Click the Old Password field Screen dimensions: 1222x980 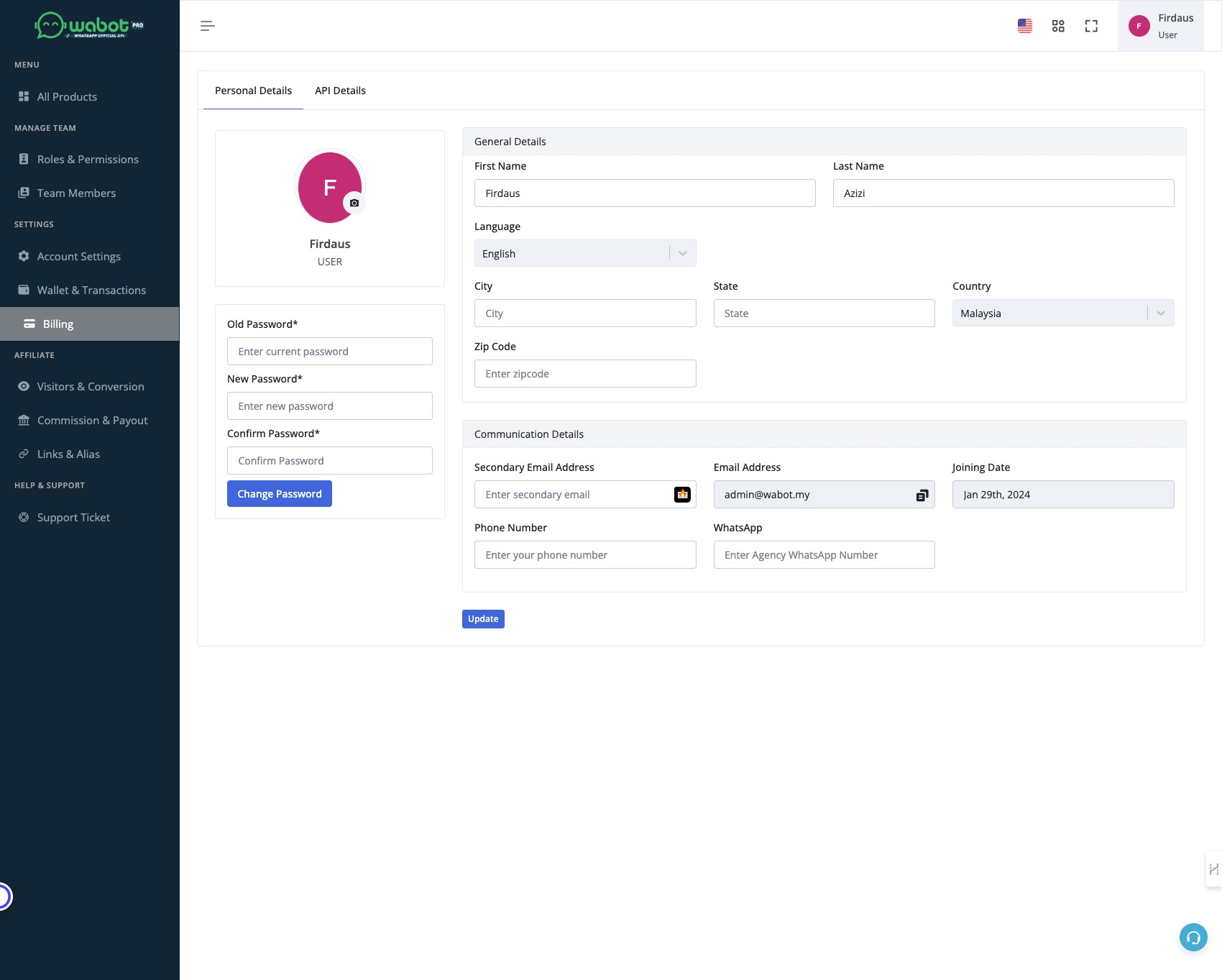pos(330,351)
